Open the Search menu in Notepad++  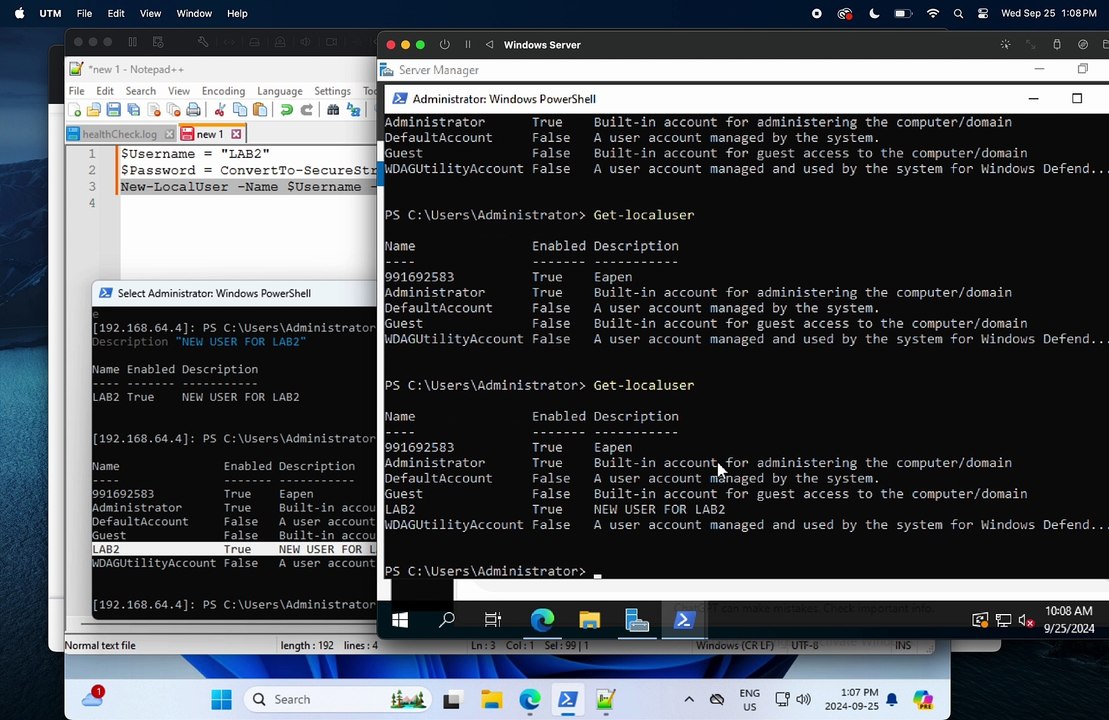[141, 91]
